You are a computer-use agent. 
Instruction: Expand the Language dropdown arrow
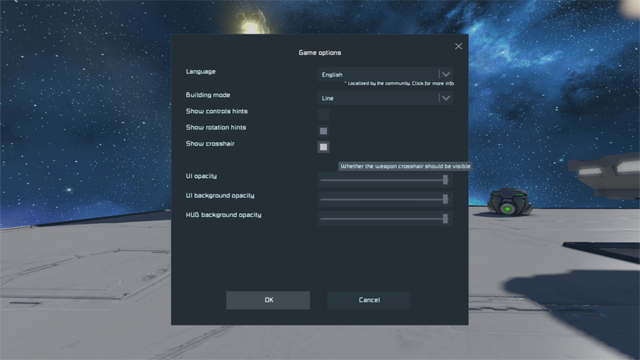pos(446,74)
